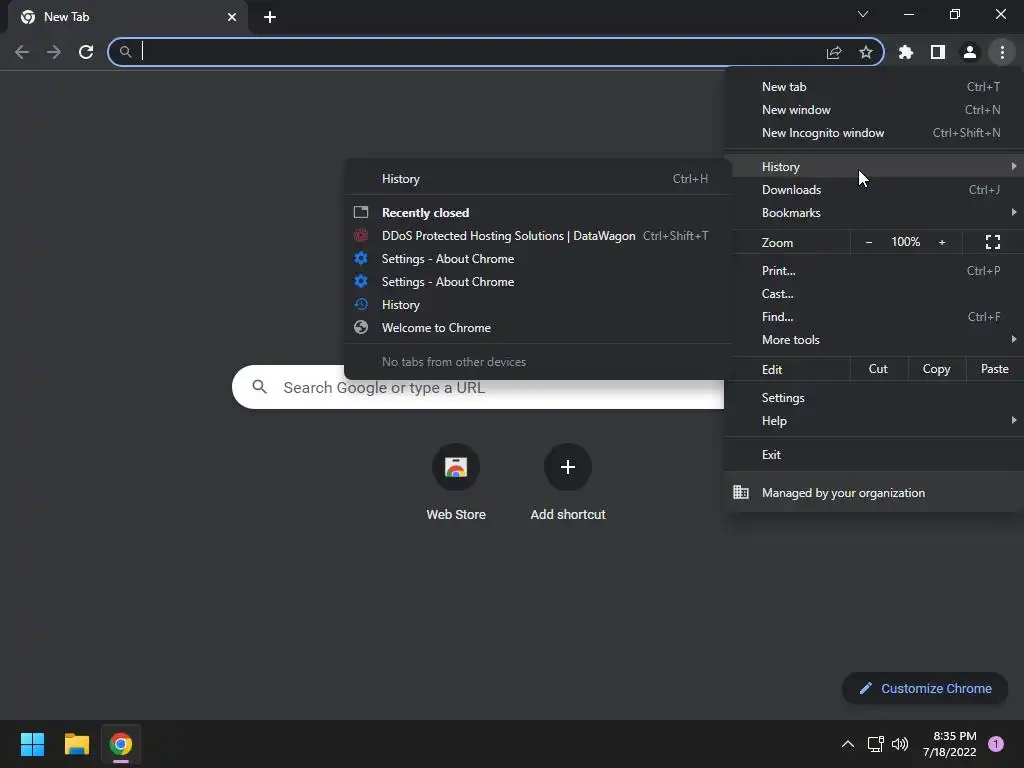Open Windows Start menu
Screen dimensions: 1024x768
click(x=32, y=744)
